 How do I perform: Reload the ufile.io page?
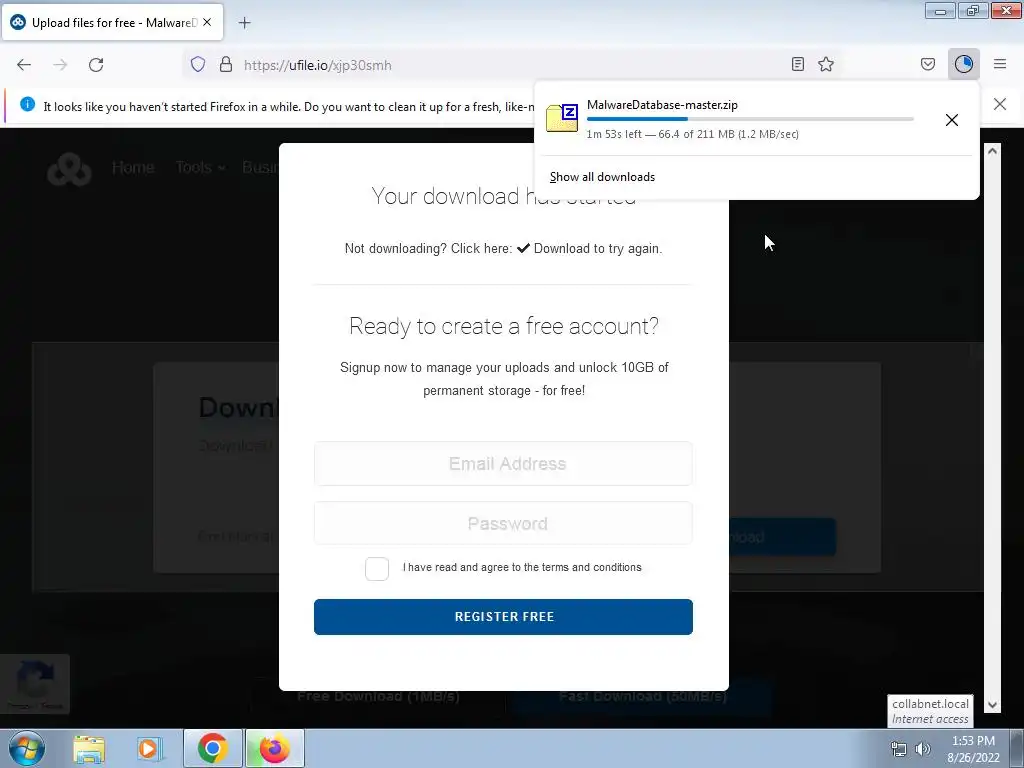[x=96, y=65]
